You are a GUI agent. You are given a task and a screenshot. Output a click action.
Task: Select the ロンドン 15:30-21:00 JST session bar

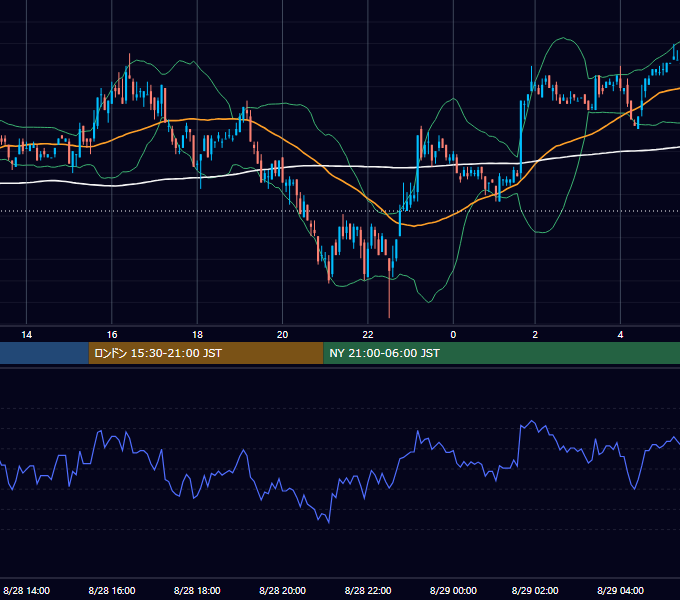tap(206, 353)
